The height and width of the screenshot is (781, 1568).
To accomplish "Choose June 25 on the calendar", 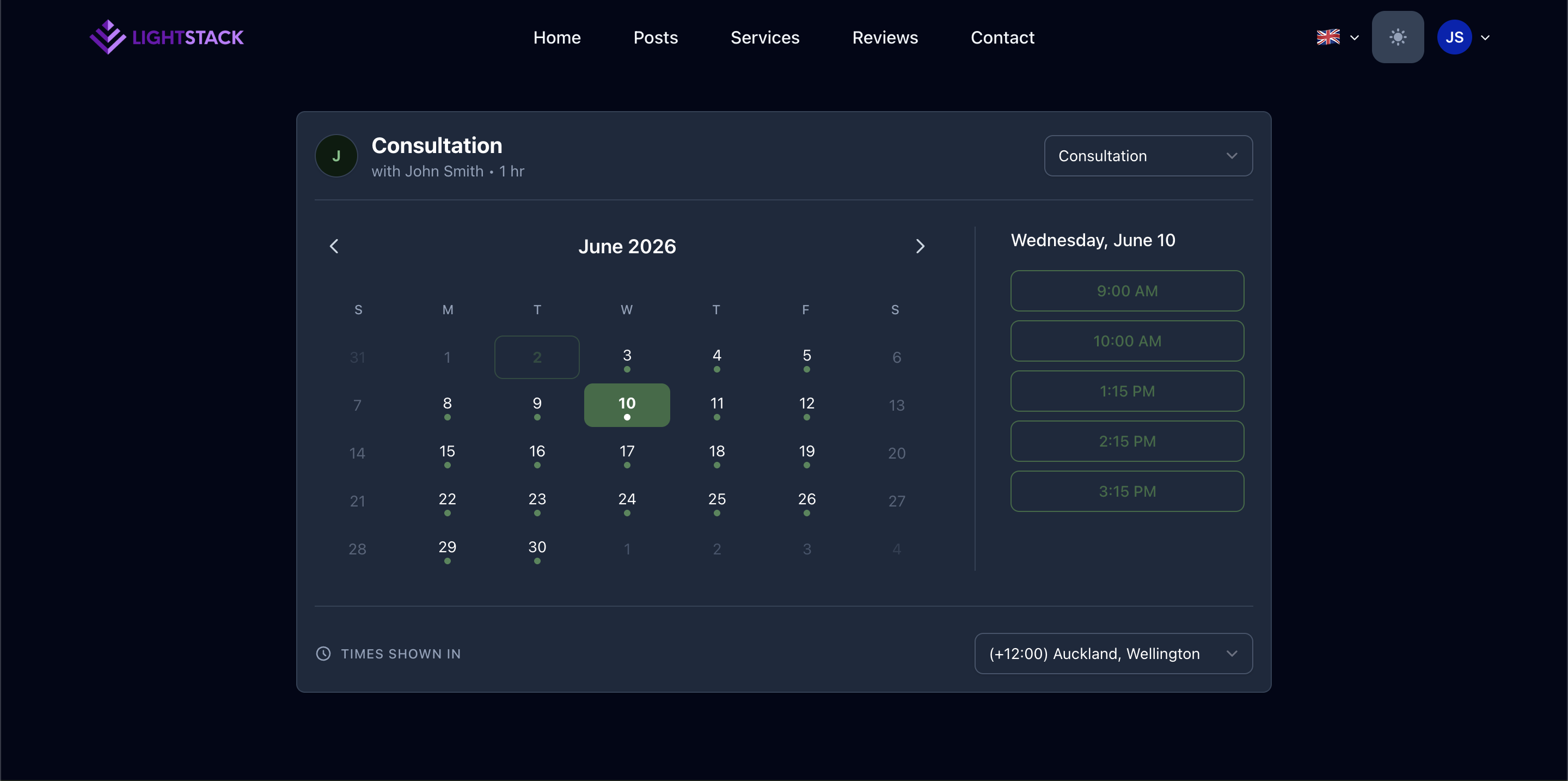I will point(716,502).
